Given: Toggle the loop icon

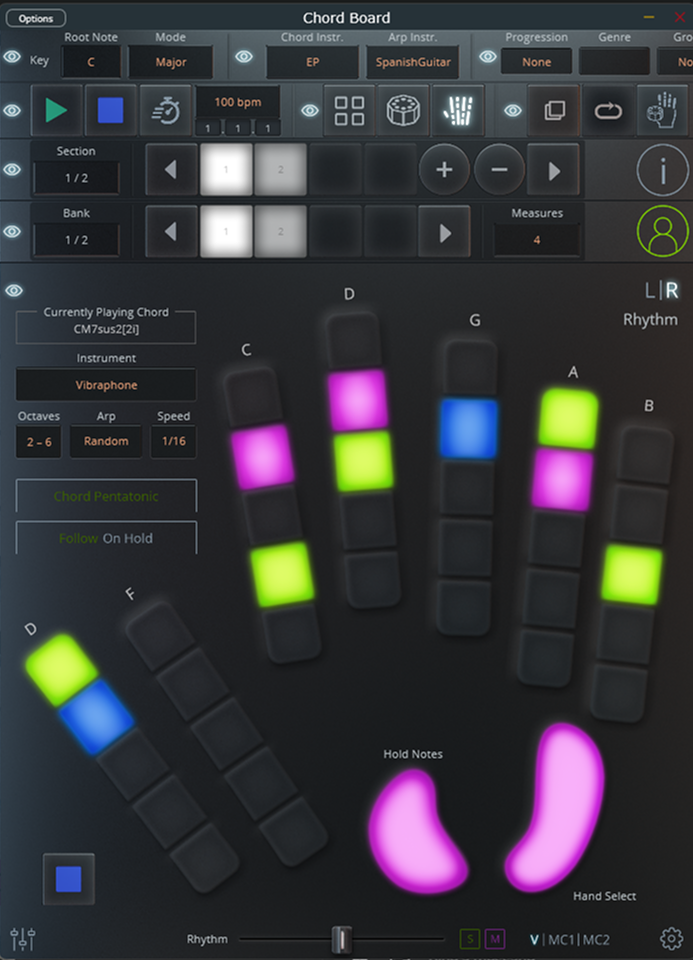Looking at the screenshot, I should pos(609,111).
